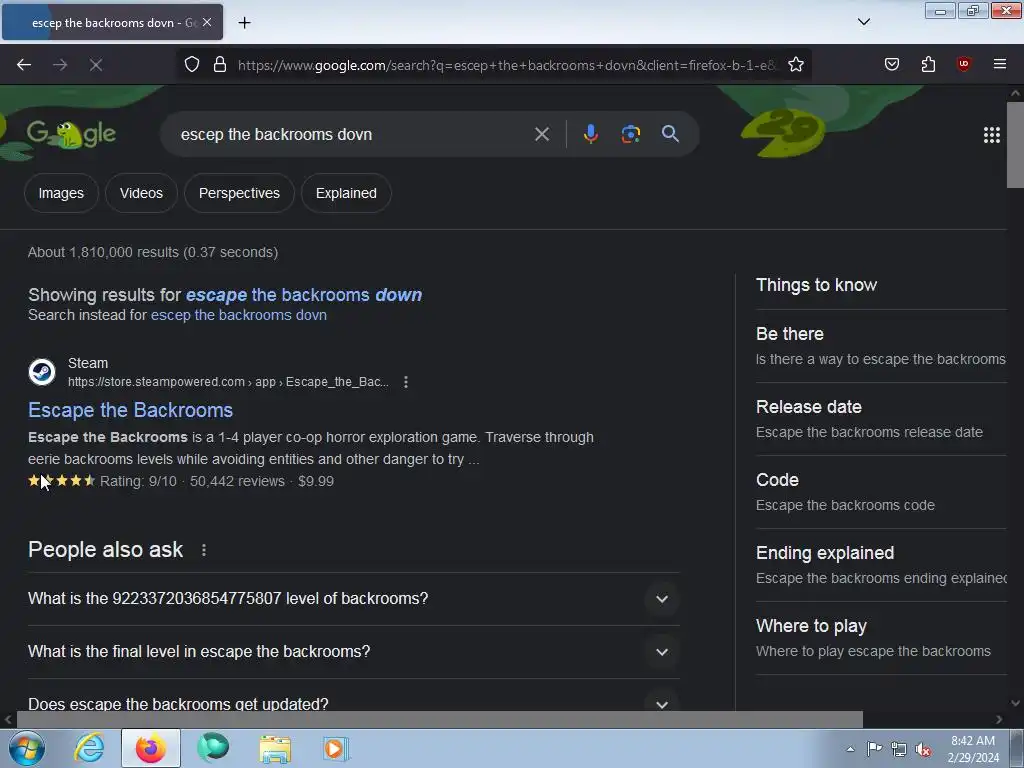Open the Firefox hamburger menu
This screenshot has height=768, width=1024.
pos(999,64)
